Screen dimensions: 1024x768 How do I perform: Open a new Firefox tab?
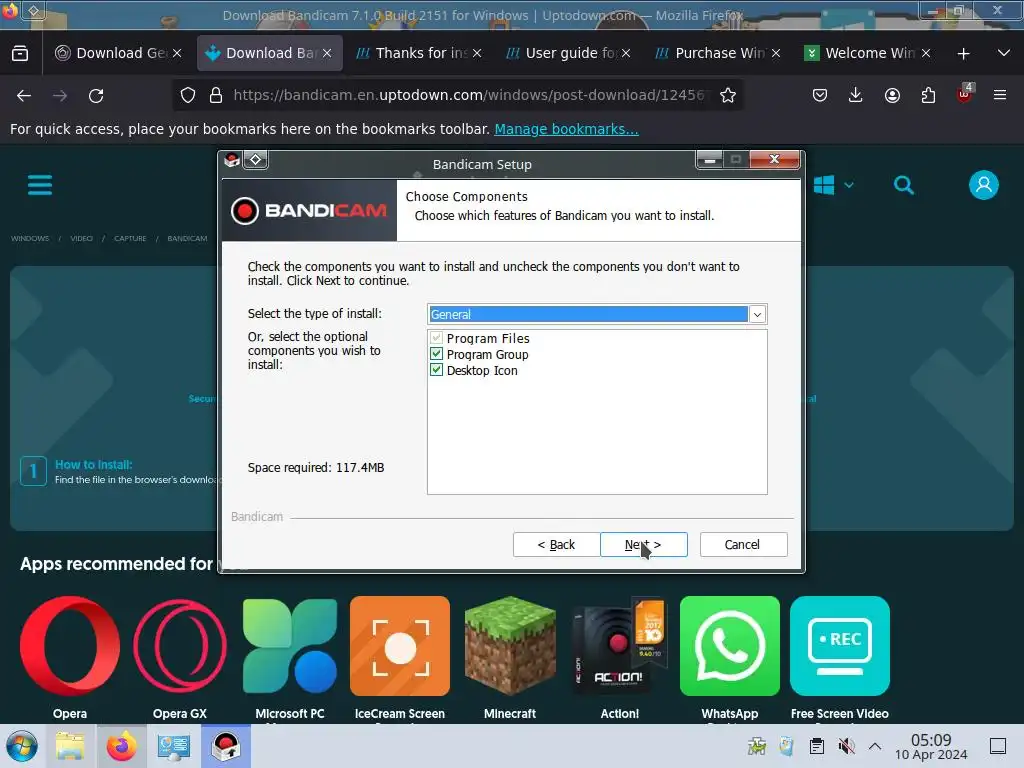point(963,54)
